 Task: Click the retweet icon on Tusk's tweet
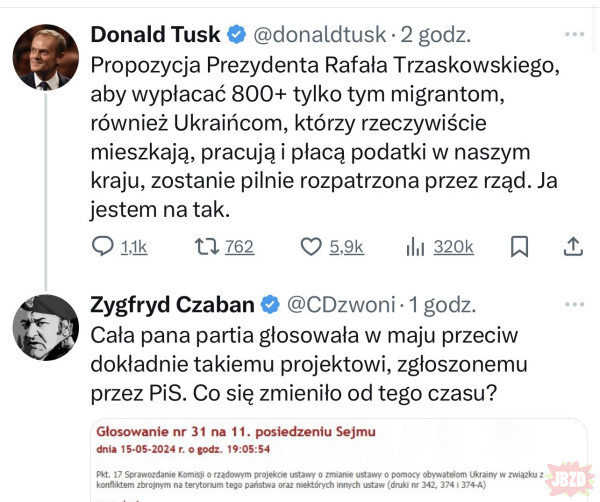point(208,246)
